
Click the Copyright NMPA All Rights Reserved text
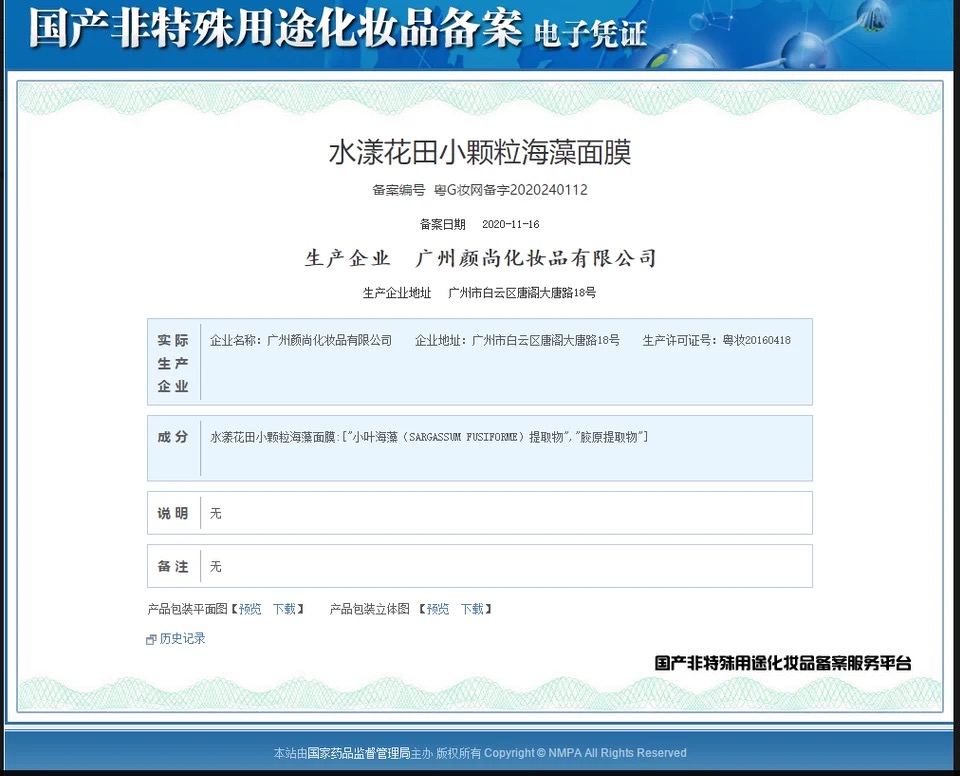coord(585,753)
